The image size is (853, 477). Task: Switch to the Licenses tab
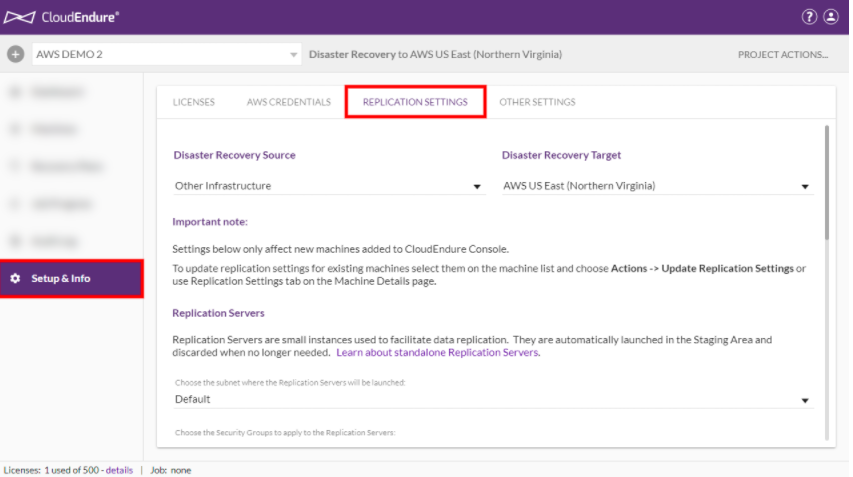(194, 102)
